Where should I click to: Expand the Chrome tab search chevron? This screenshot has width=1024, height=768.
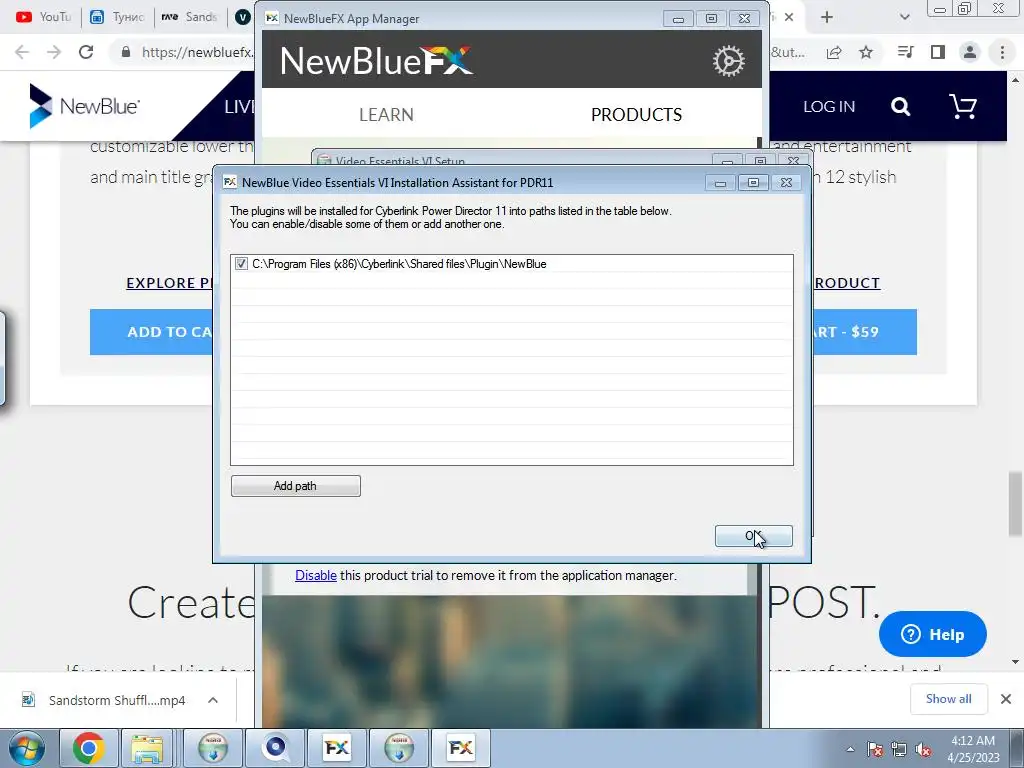pyautogui.click(x=904, y=17)
